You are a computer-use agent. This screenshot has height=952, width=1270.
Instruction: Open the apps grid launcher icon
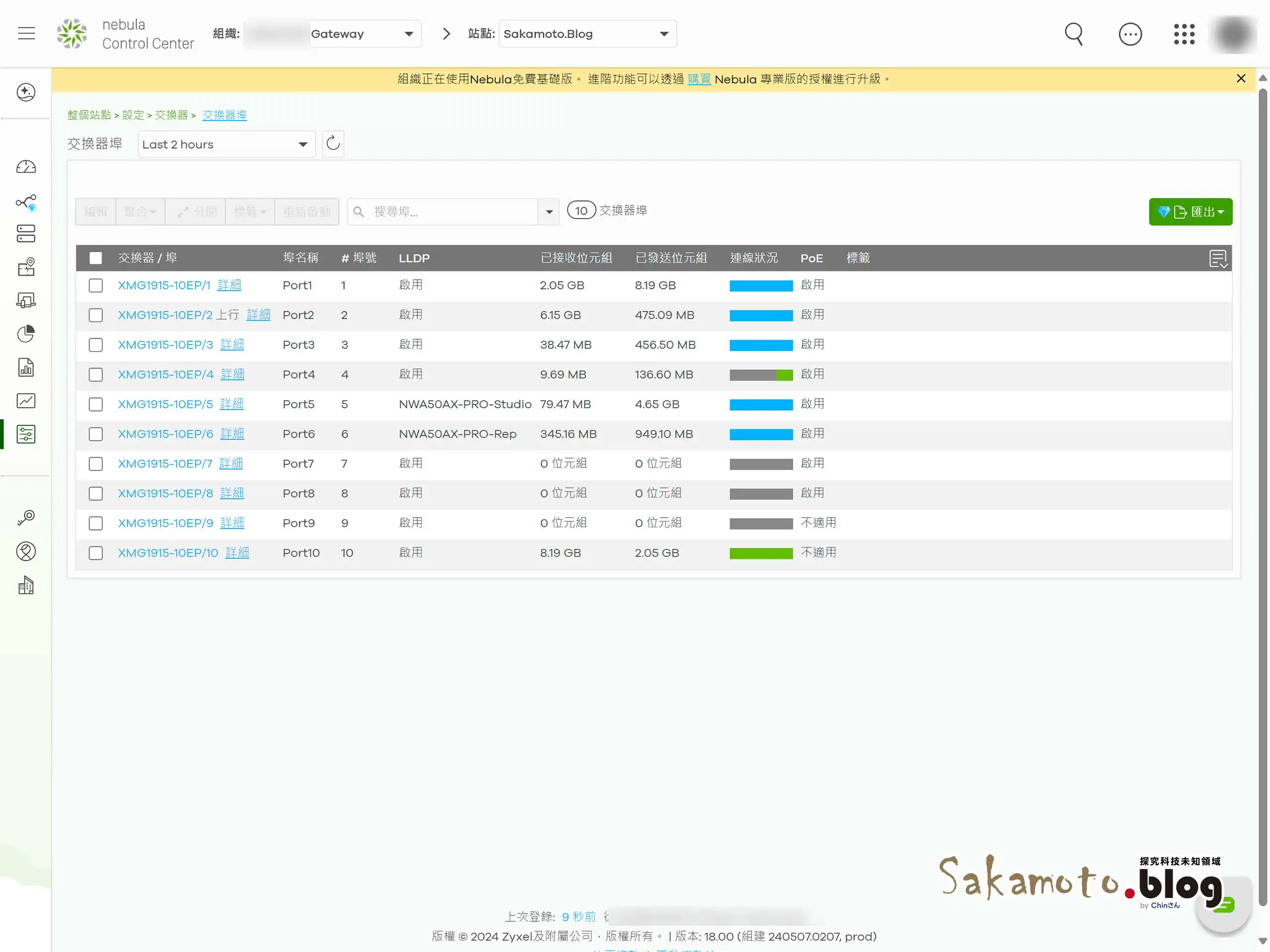coord(1184,34)
